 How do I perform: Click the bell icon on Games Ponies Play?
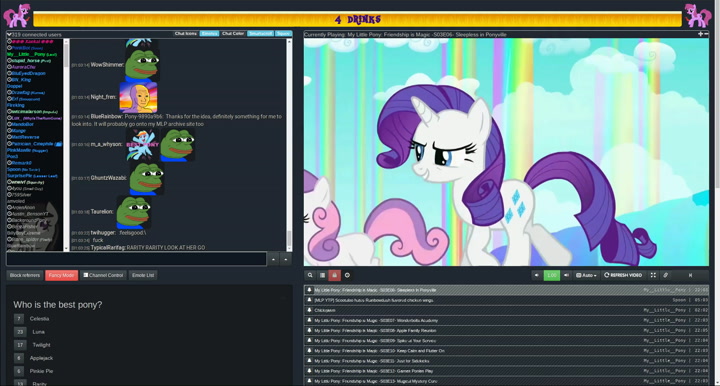pos(309,371)
